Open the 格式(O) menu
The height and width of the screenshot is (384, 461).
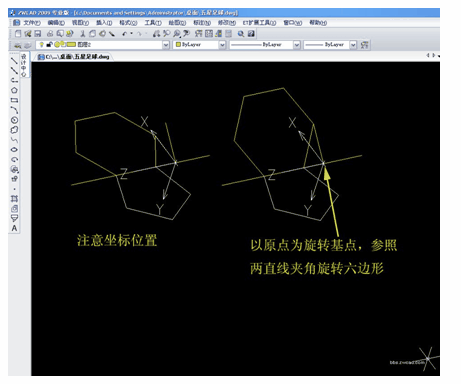pos(128,23)
